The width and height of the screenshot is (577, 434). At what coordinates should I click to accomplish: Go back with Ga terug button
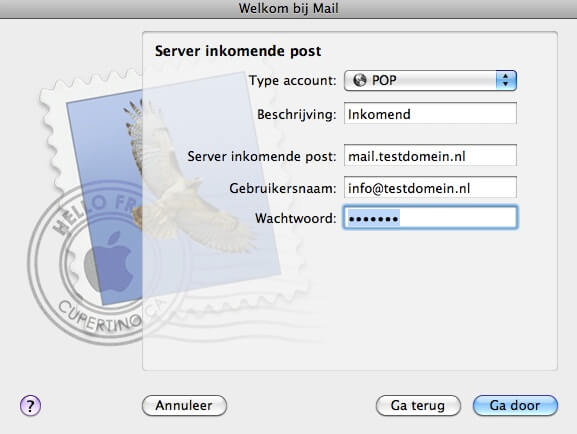418,405
